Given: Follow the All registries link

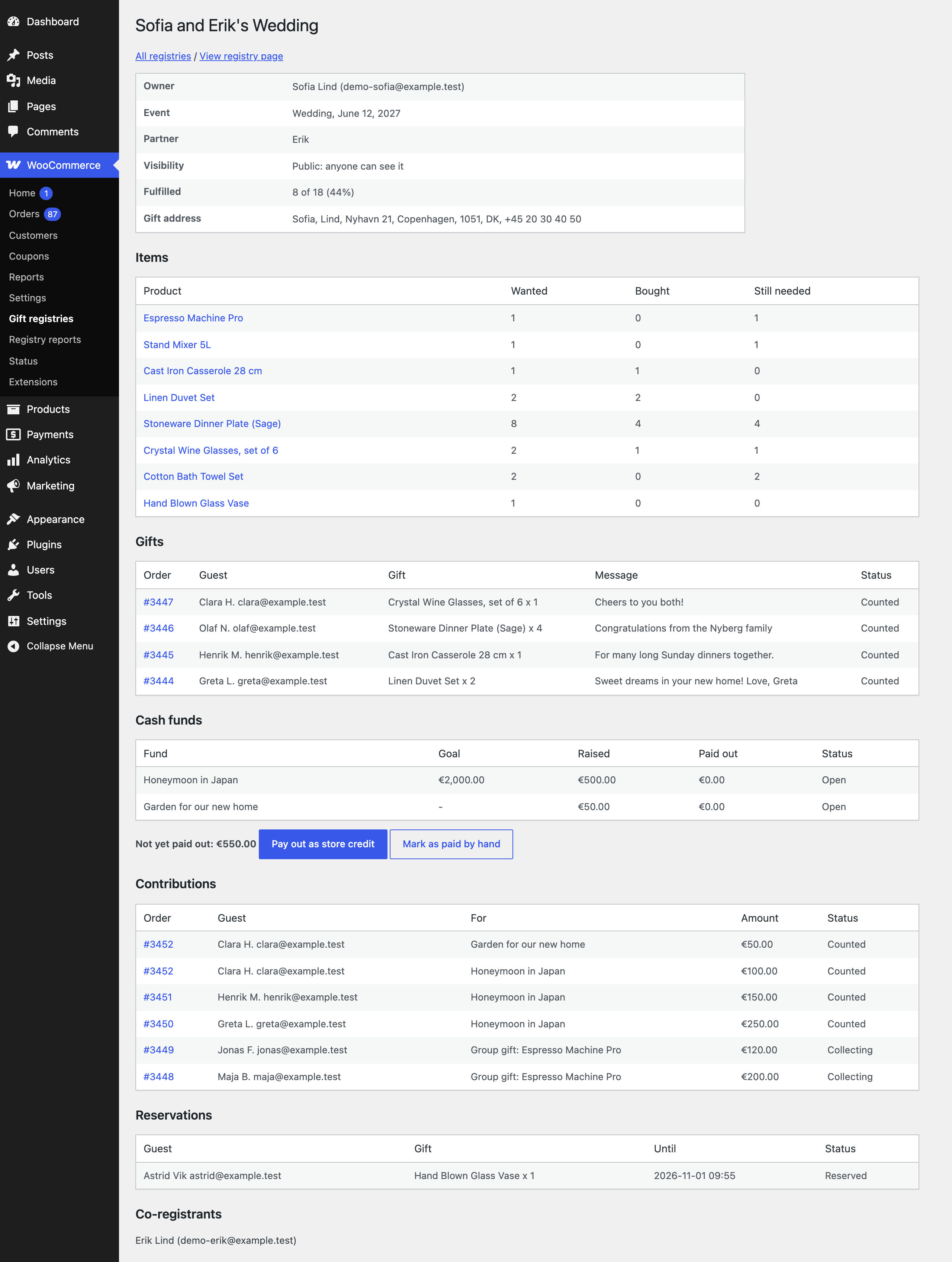Looking at the screenshot, I should [163, 56].
